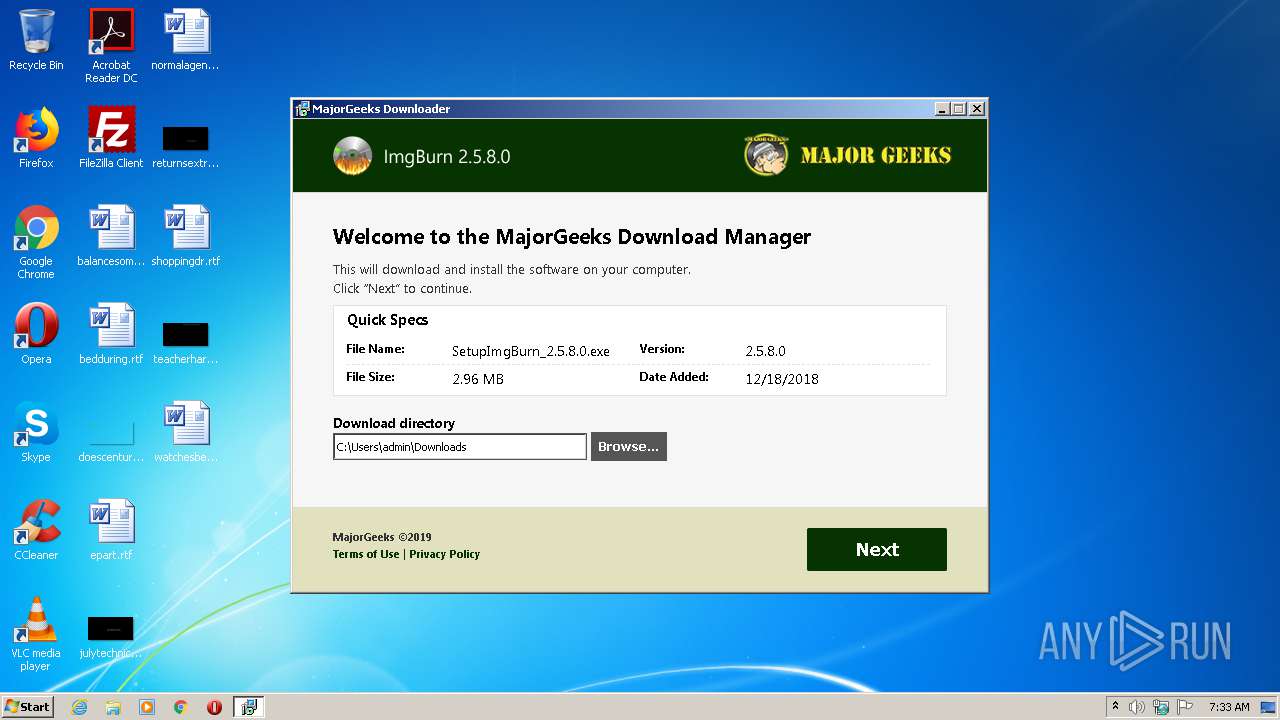Click the MajorGeeks ©2019 text
Viewport: 1280px width, 720px height.
pyautogui.click(x=382, y=537)
